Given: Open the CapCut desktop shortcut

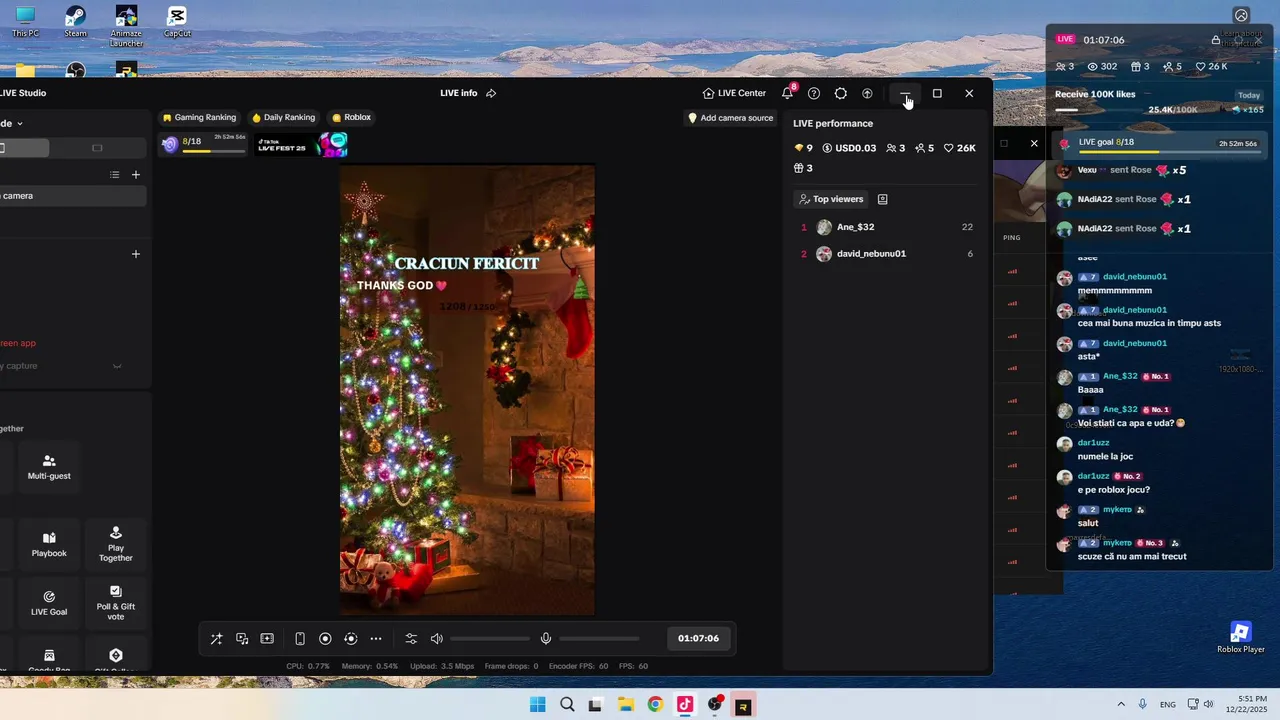Looking at the screenshot, I should point(177,22).
